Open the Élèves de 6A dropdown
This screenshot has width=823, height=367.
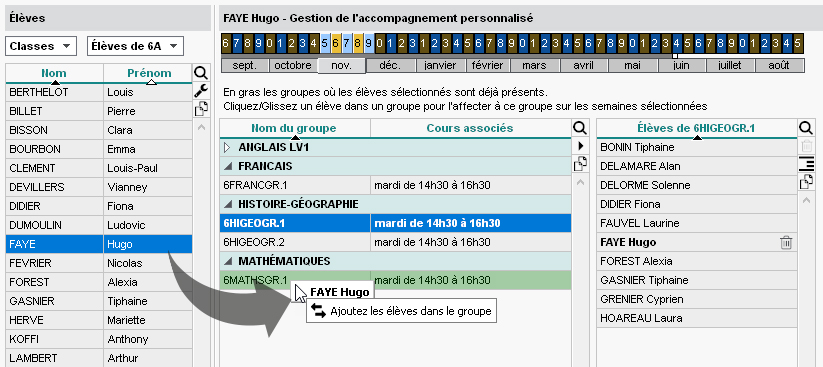point(135,46)
